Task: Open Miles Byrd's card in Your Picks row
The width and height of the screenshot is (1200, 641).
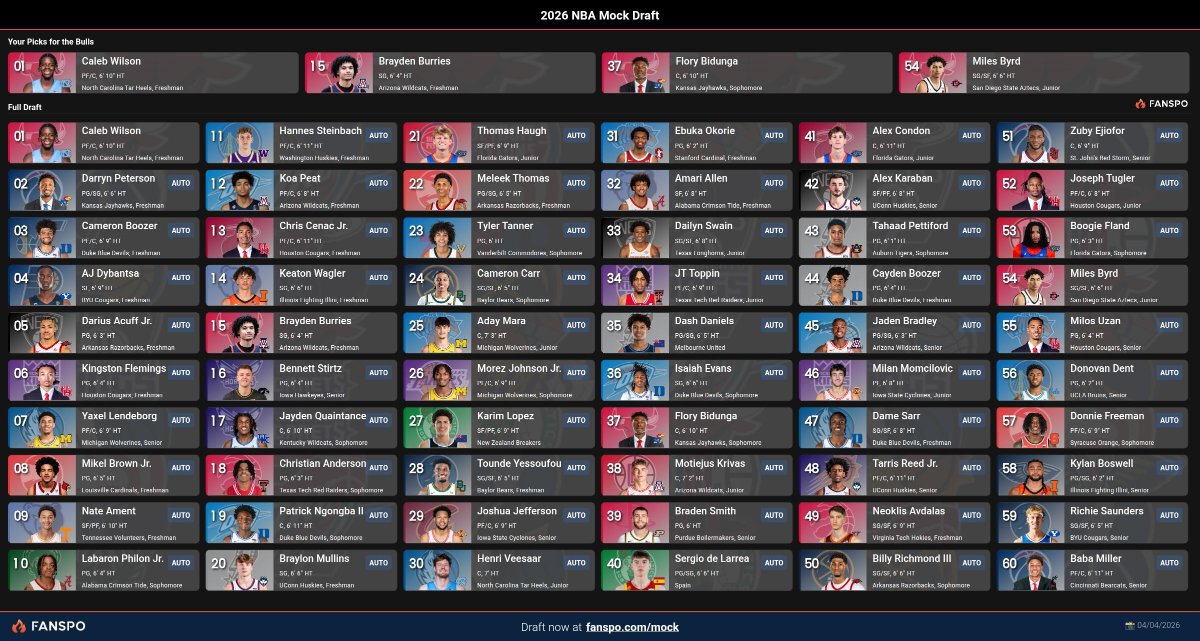Action: (x=1043, y=73)
